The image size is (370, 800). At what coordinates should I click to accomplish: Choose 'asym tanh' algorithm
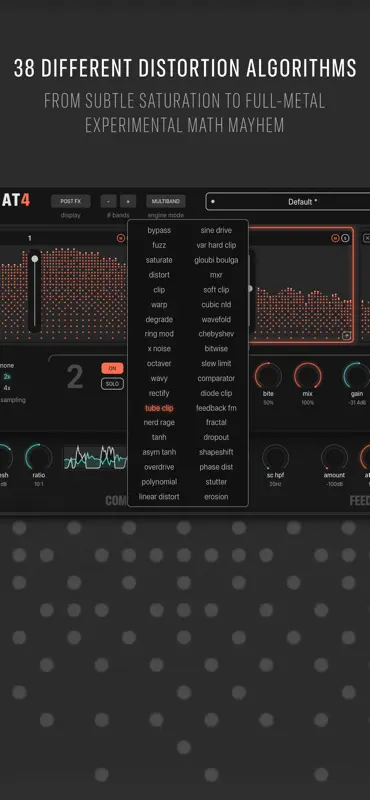(159, 452)
